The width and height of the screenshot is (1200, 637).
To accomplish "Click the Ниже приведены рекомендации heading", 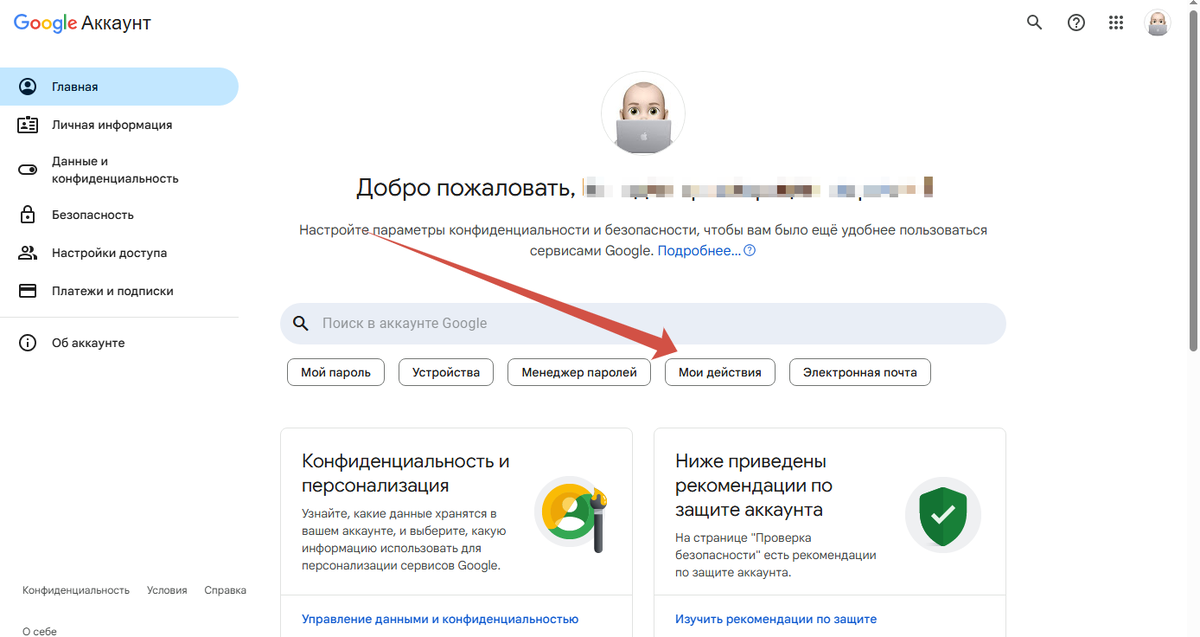I will [754, 485].
